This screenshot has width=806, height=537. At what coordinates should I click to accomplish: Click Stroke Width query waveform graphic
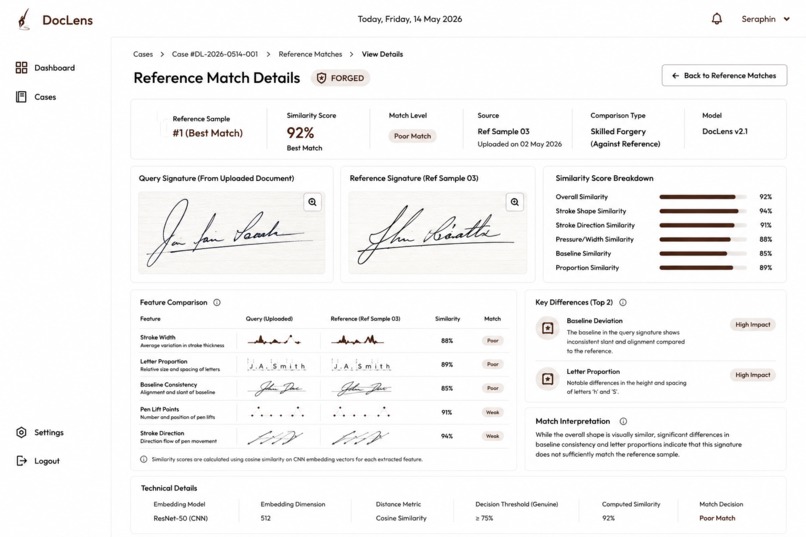click(x=274, y=340)
